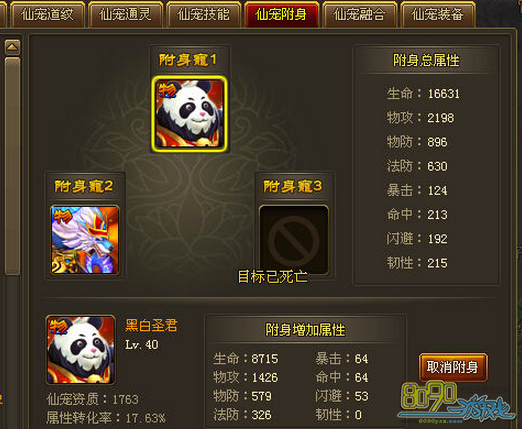Open the 仙宠道纹 tab

[x=47, y=14]
